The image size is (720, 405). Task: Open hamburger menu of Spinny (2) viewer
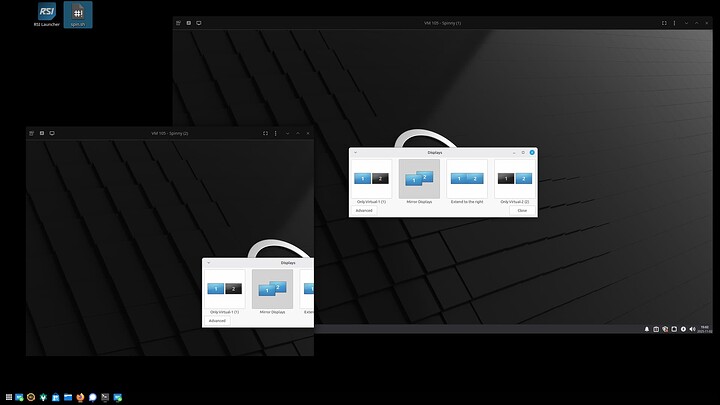coord(31,133)
